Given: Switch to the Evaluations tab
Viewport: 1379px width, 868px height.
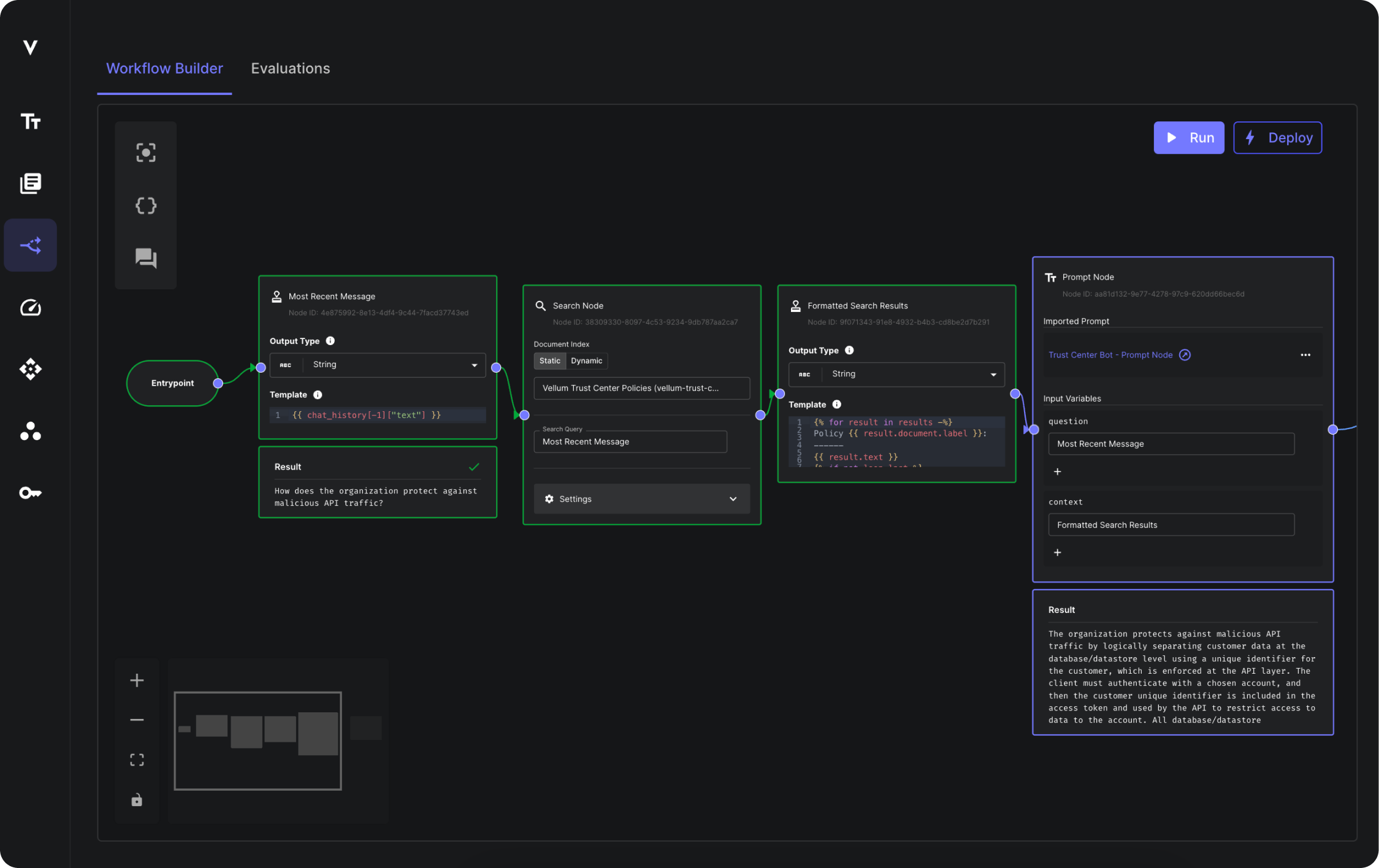Looking at the screenshot, I should 290,68.
